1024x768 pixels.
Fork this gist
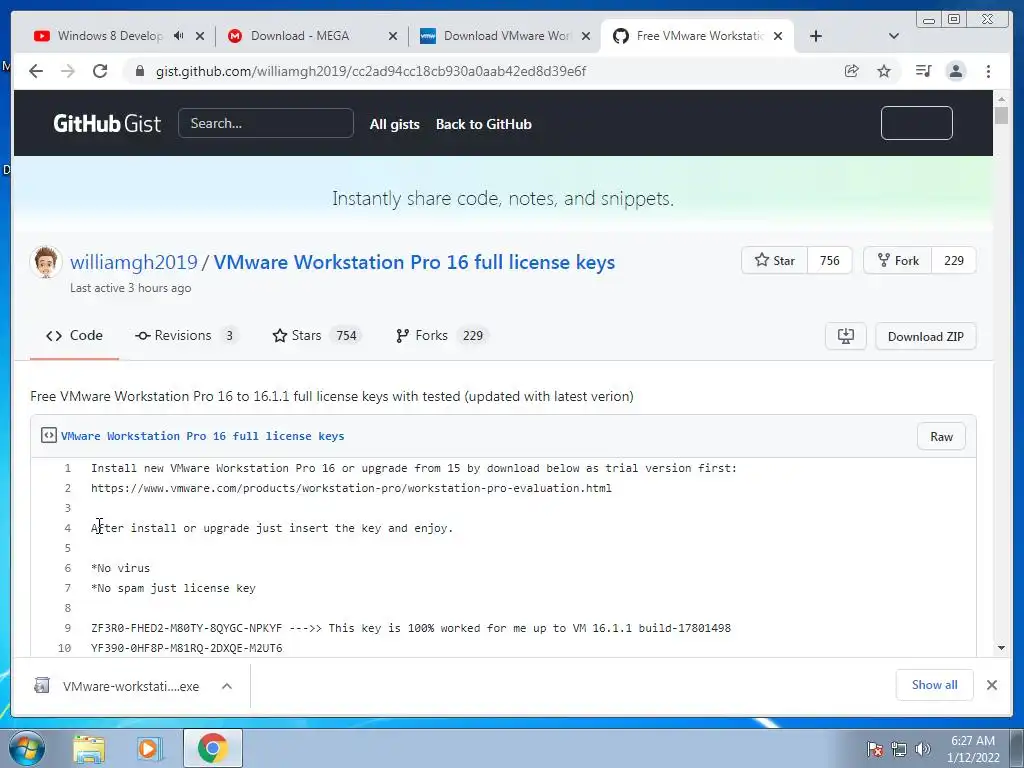(x=898, y=261)
